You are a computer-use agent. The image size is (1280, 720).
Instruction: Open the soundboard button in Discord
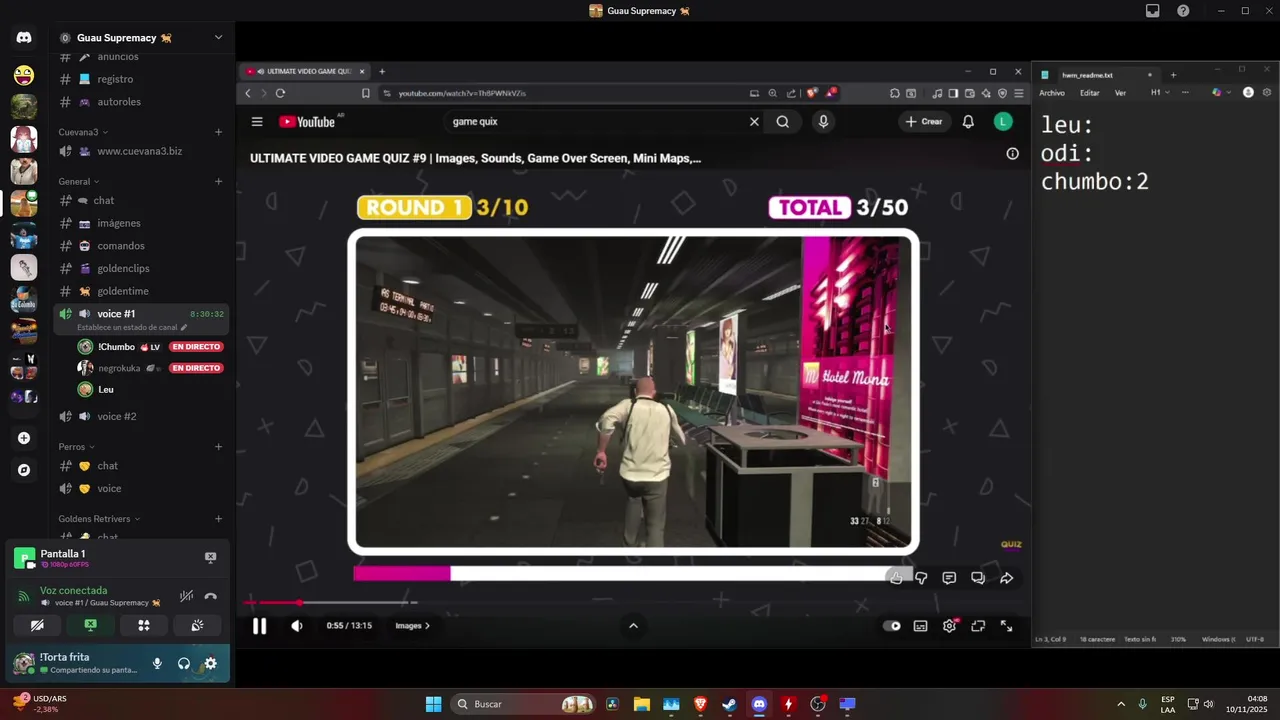coord(197,625)
